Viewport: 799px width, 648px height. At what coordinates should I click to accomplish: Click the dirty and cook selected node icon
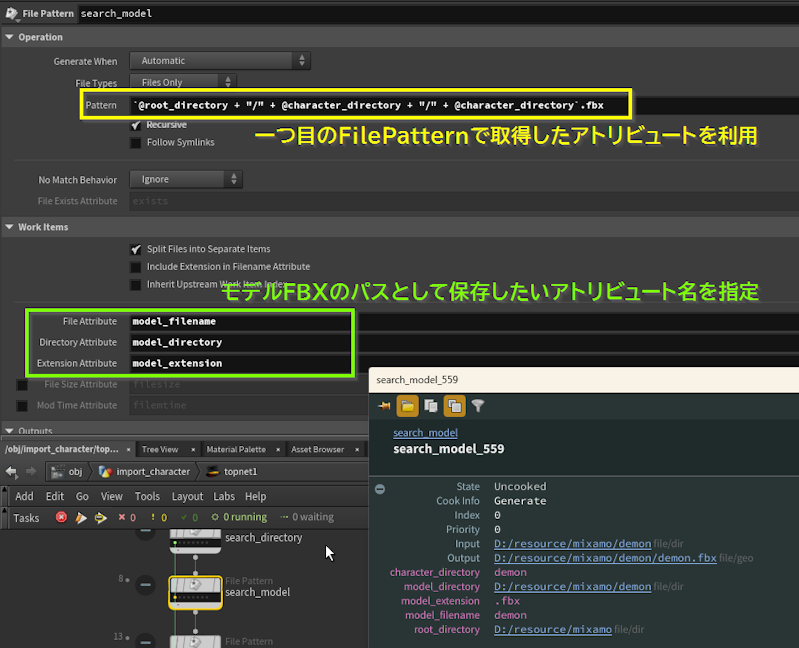[x=81, y=518]
